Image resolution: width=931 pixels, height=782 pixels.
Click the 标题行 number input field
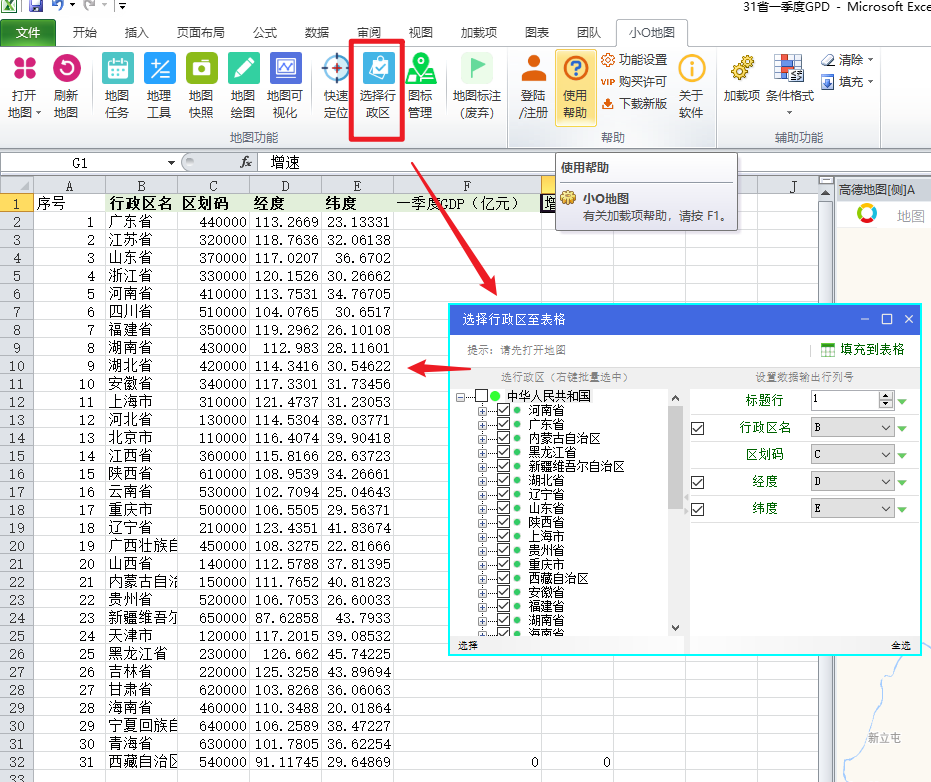(845, 400)
